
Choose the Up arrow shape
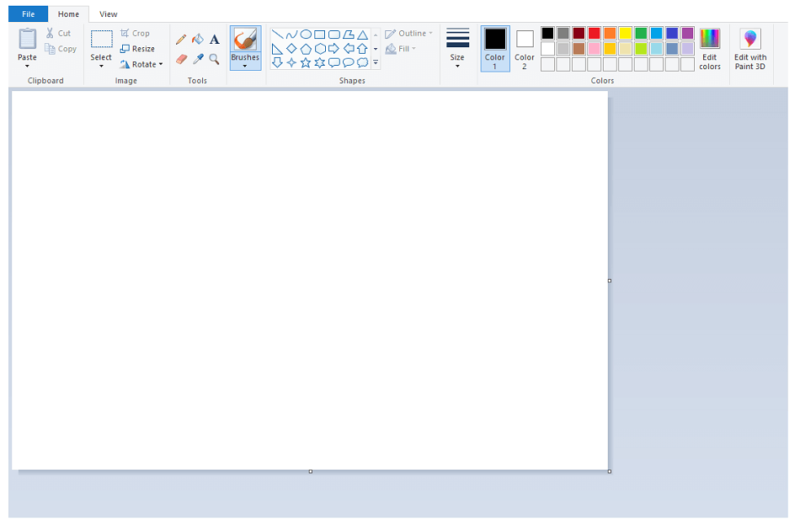(362, 49)
